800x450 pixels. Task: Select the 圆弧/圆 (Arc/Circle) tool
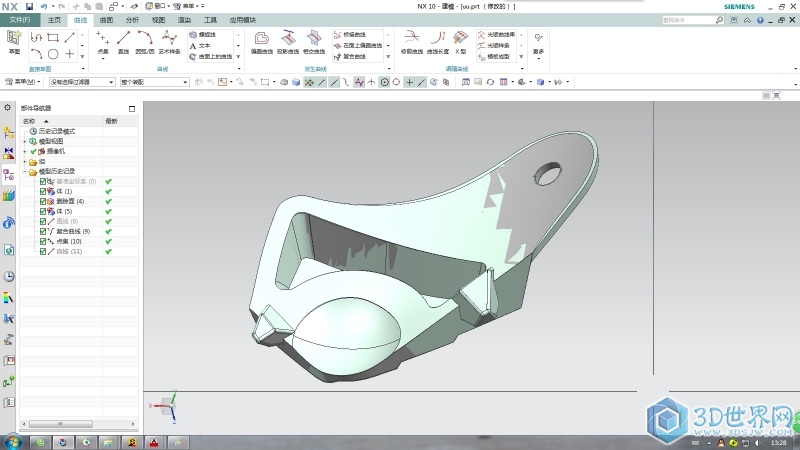pos(145,42)
